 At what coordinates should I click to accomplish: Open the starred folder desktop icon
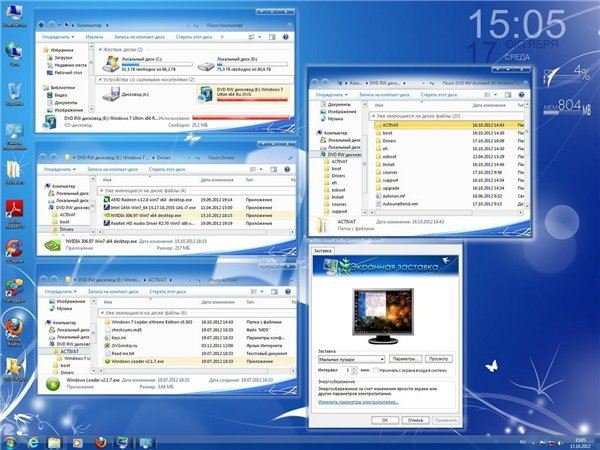tap(14, 369)
